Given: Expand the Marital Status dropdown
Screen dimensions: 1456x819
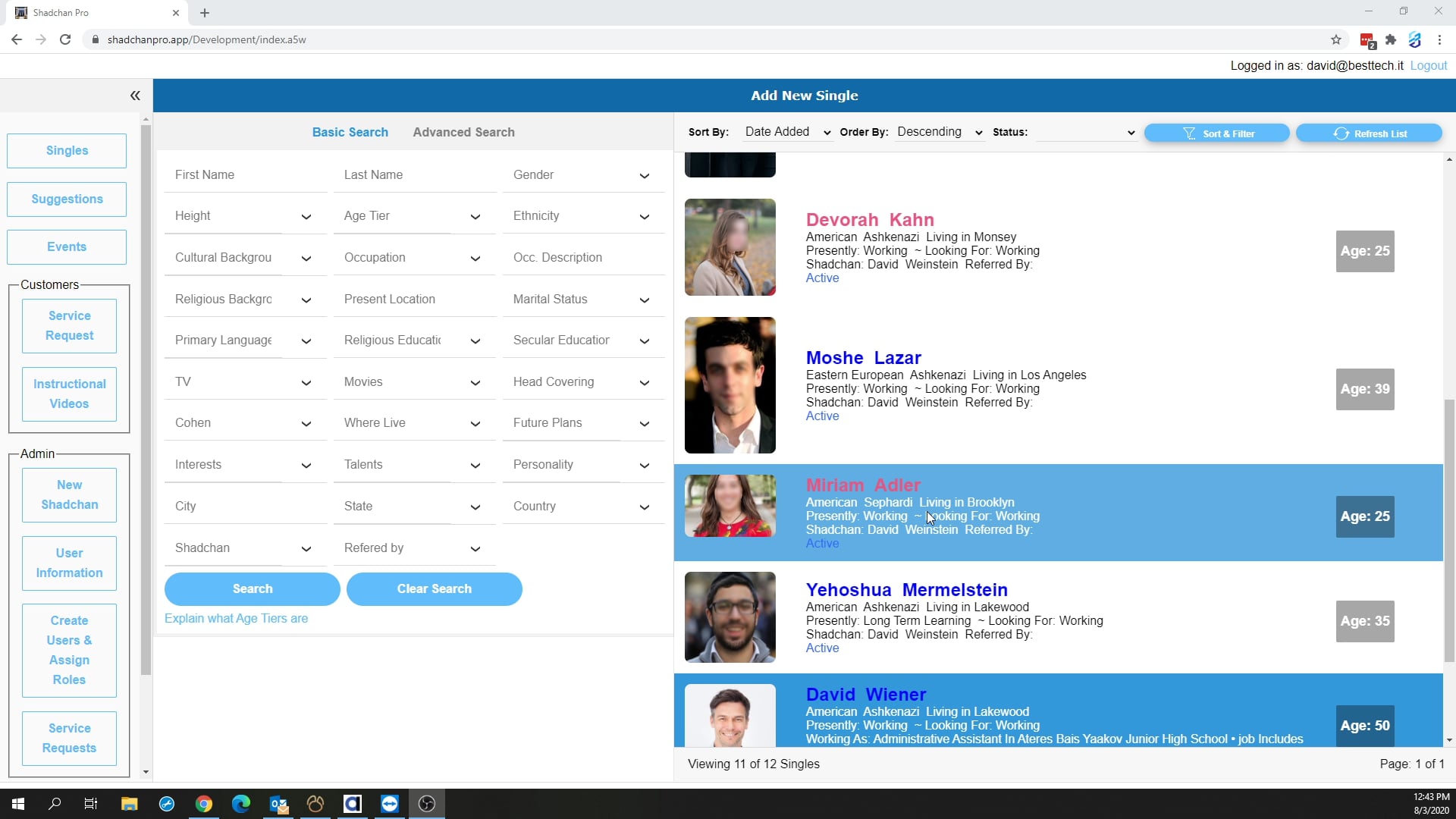Looking at the screenshot, I should [x=645, y=298].
